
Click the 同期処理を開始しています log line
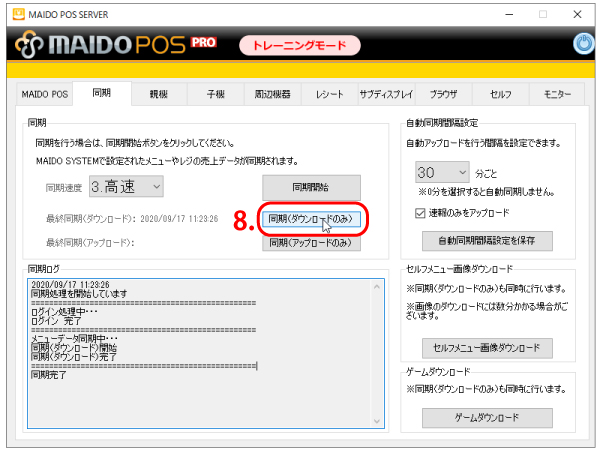(x=79, y=294)
